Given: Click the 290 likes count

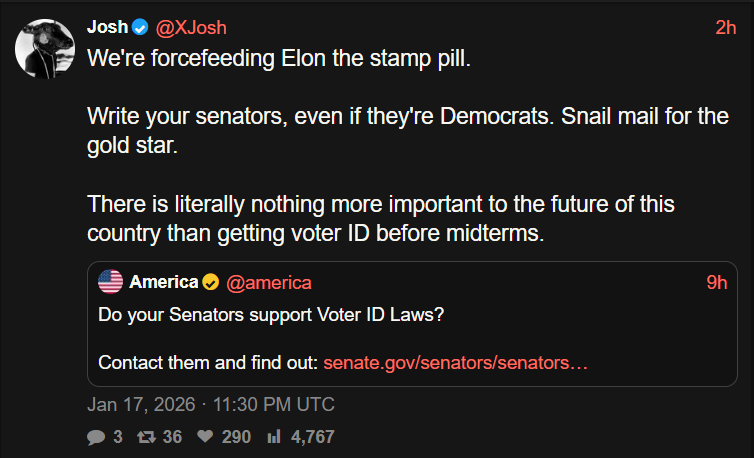Looking at the screenshot, I should coord(237,437).
